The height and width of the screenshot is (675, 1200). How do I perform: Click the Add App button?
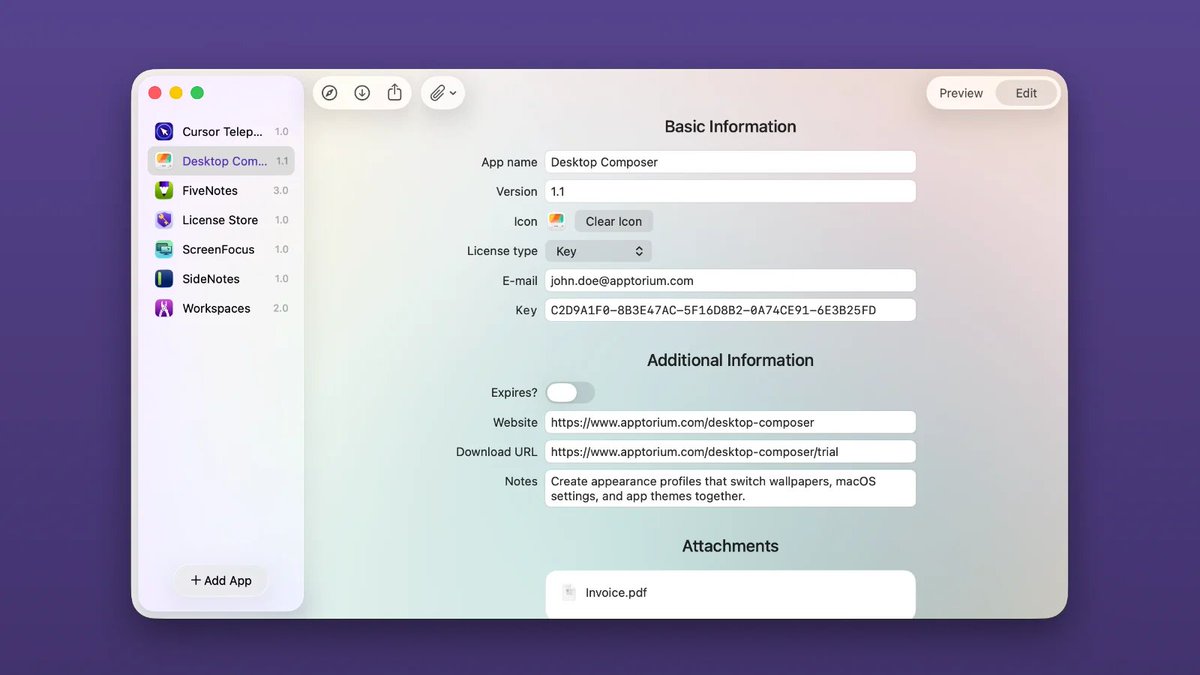[221, 580]
